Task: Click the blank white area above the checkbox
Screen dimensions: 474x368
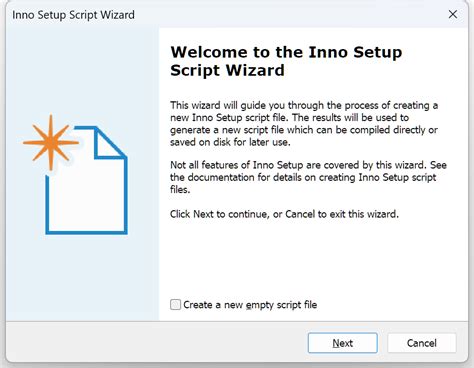Action: point(313,258)
